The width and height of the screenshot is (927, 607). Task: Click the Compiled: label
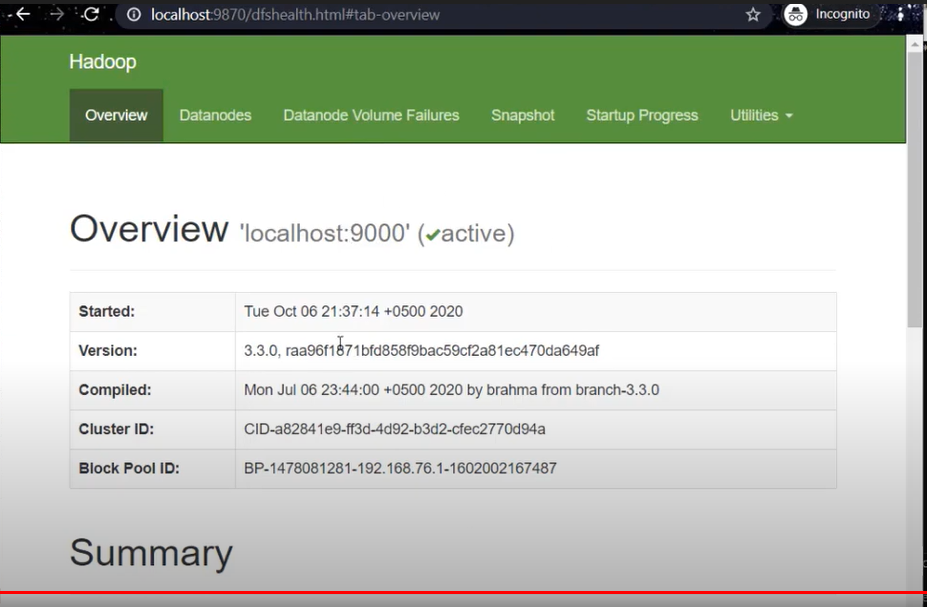coord(115,390)
